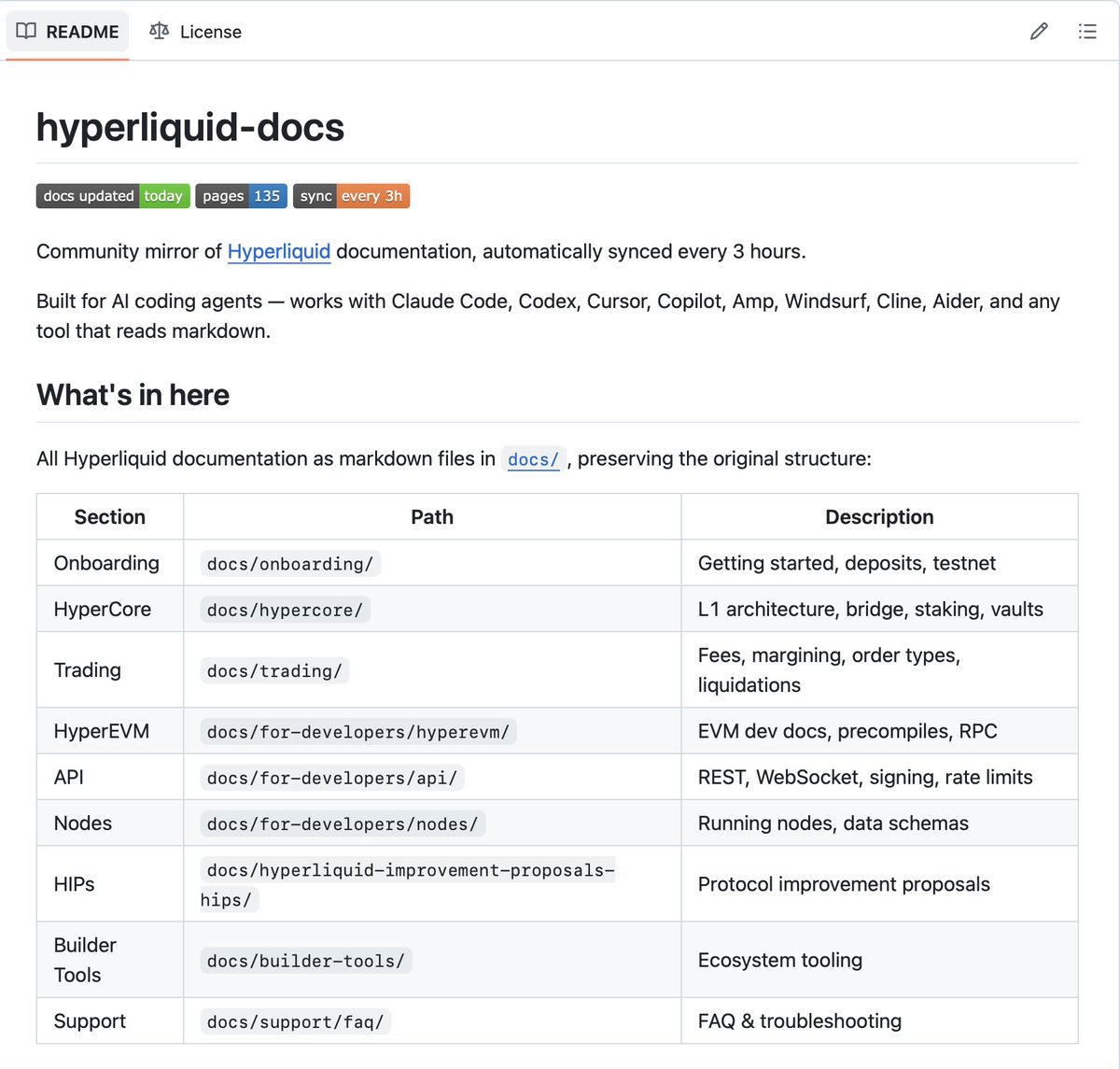The height and width of the screenshot is (1069, 1120).
Task: Click Fees, margining, order types description
Action: [829, 669]
